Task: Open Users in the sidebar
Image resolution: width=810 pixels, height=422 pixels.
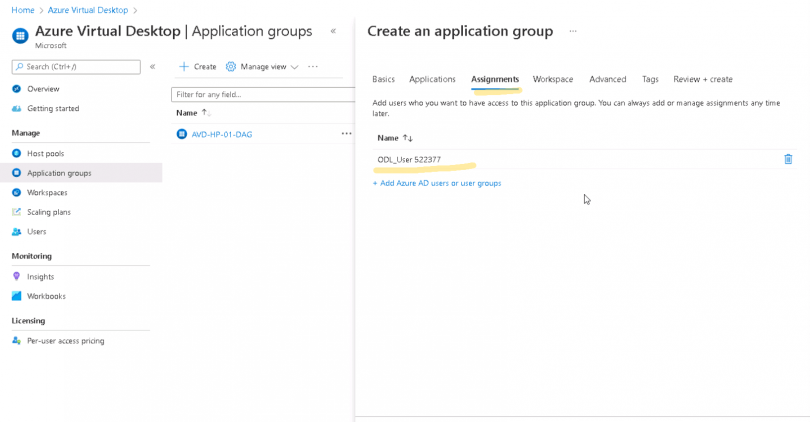Action: tap(37, 232)
